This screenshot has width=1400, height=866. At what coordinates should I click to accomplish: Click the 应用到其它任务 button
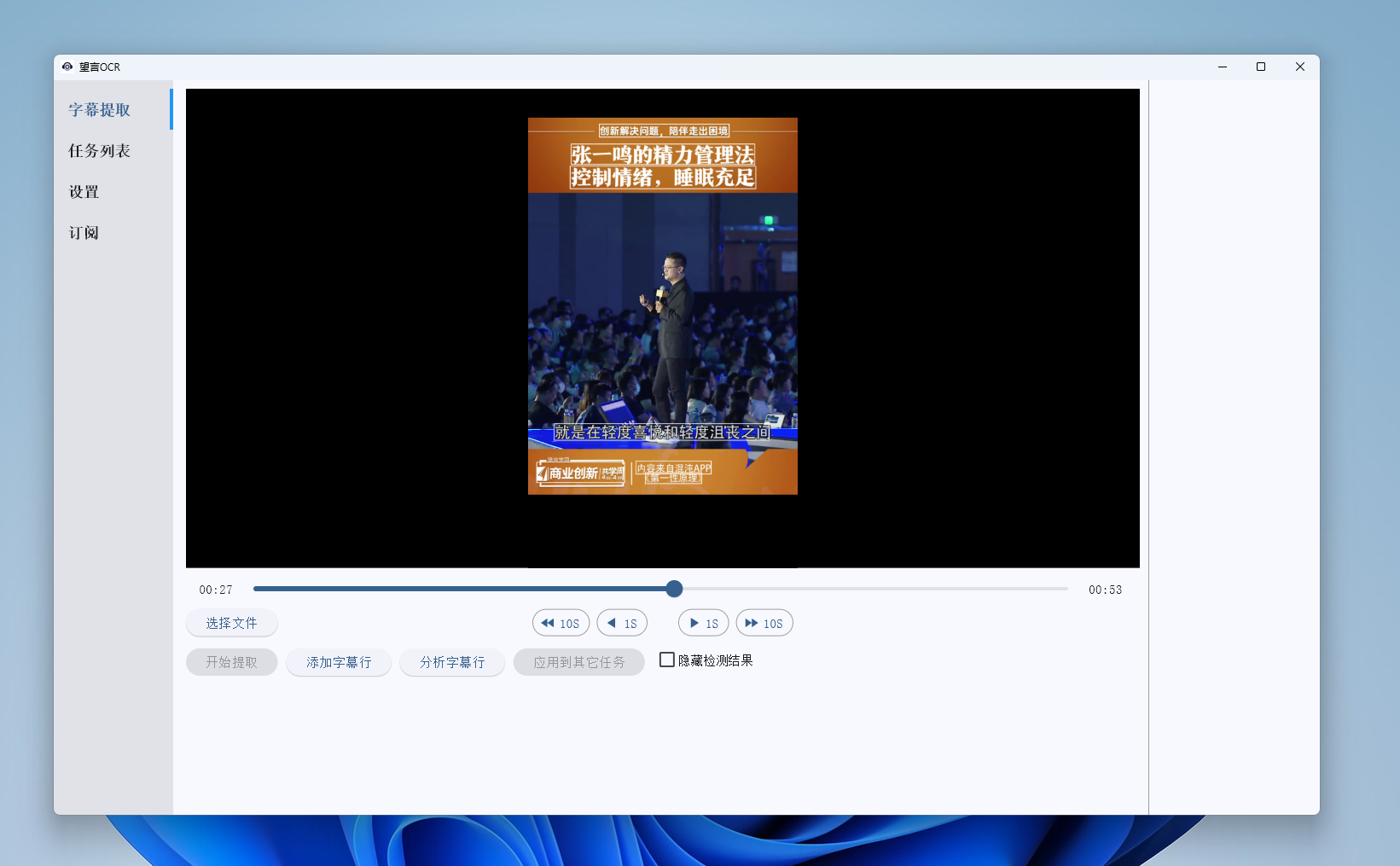click(x=578, y=662)
